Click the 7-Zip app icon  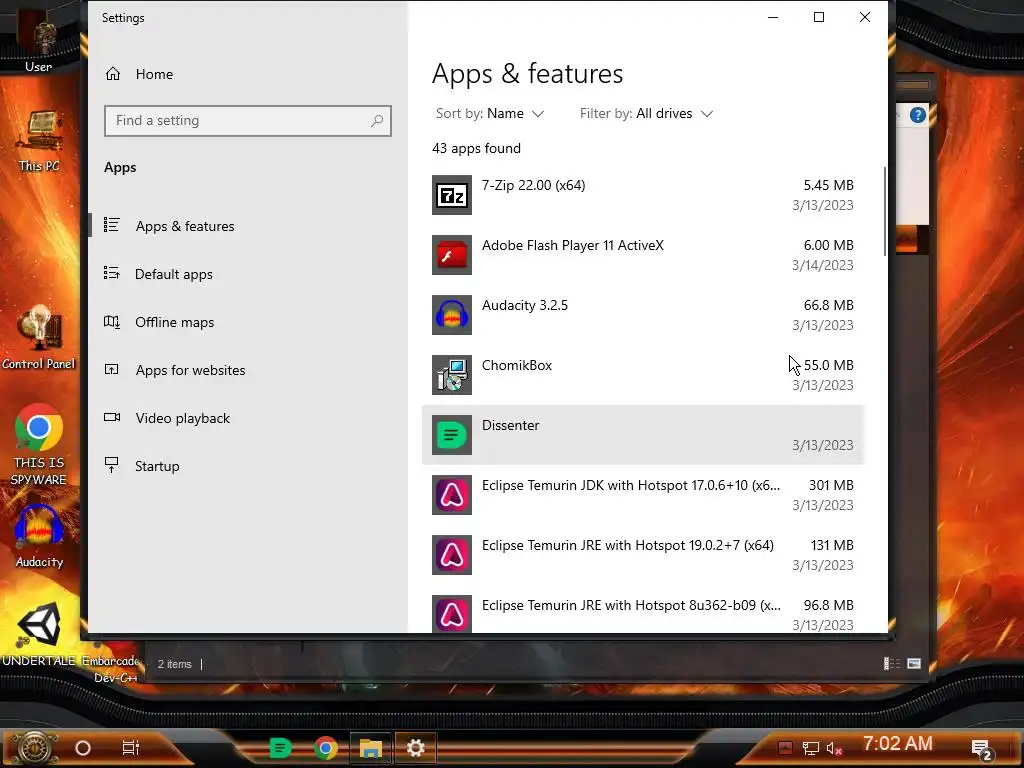point(451,195)
